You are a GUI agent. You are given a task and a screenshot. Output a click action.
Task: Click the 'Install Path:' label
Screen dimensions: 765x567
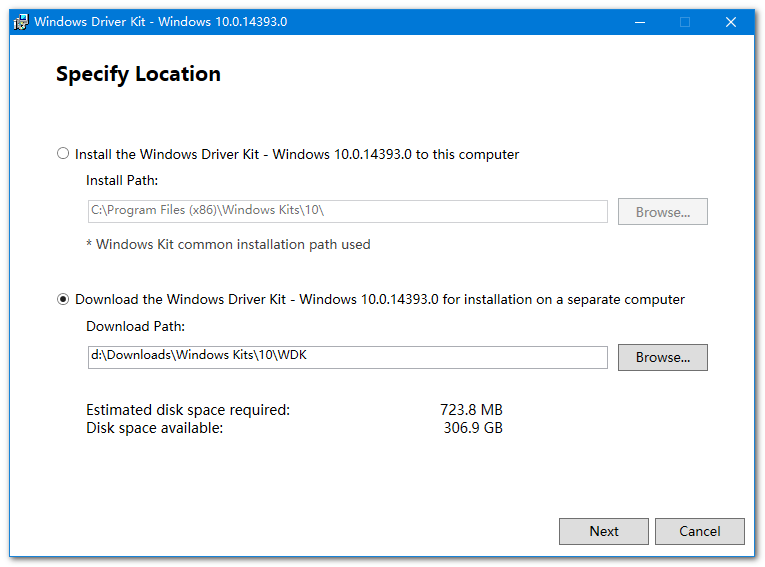pyautogui.click(x=122, y=181)
